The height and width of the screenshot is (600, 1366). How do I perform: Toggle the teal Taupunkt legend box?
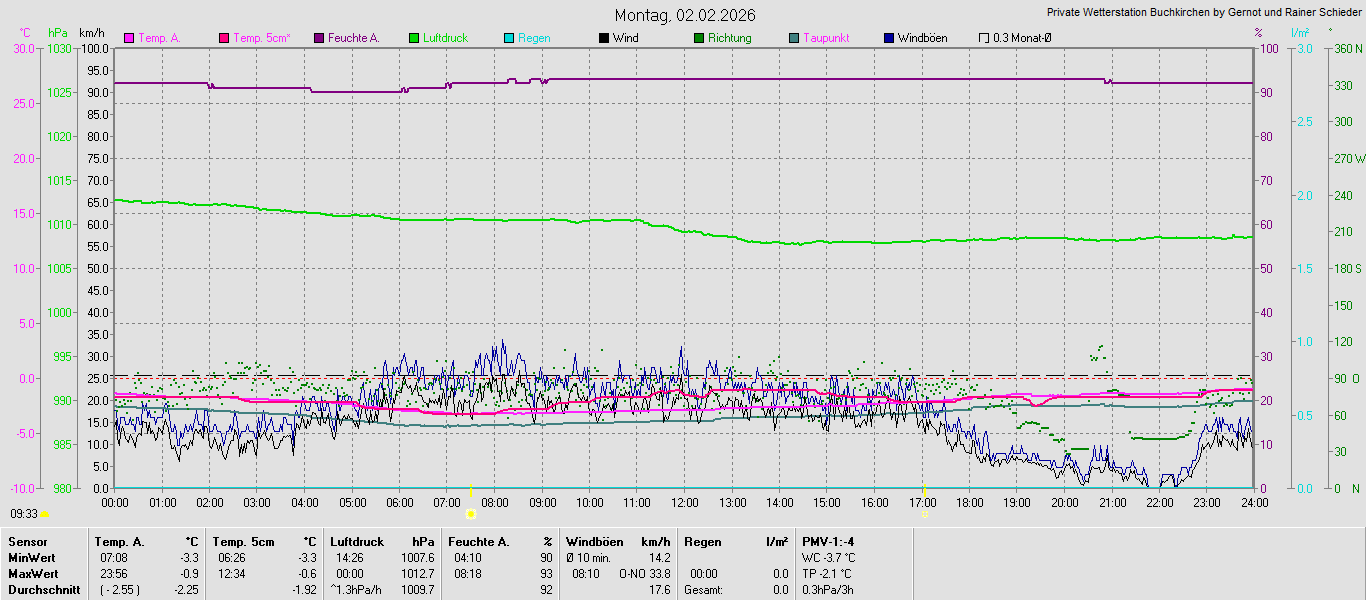point(794,38)
